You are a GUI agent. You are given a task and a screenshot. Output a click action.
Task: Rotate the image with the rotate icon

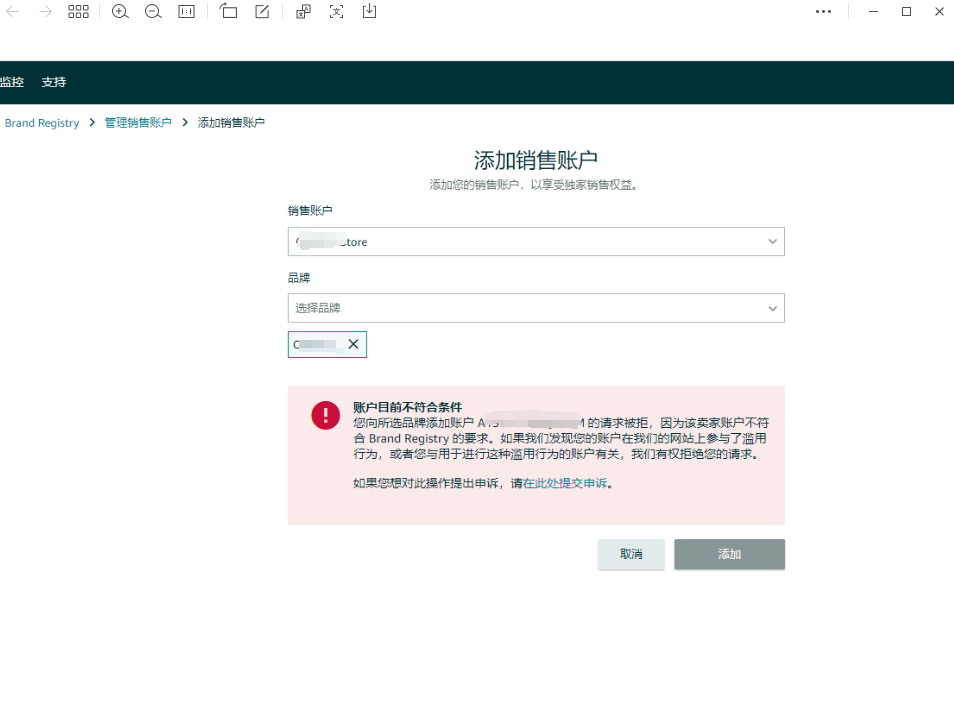coord(229,12)
